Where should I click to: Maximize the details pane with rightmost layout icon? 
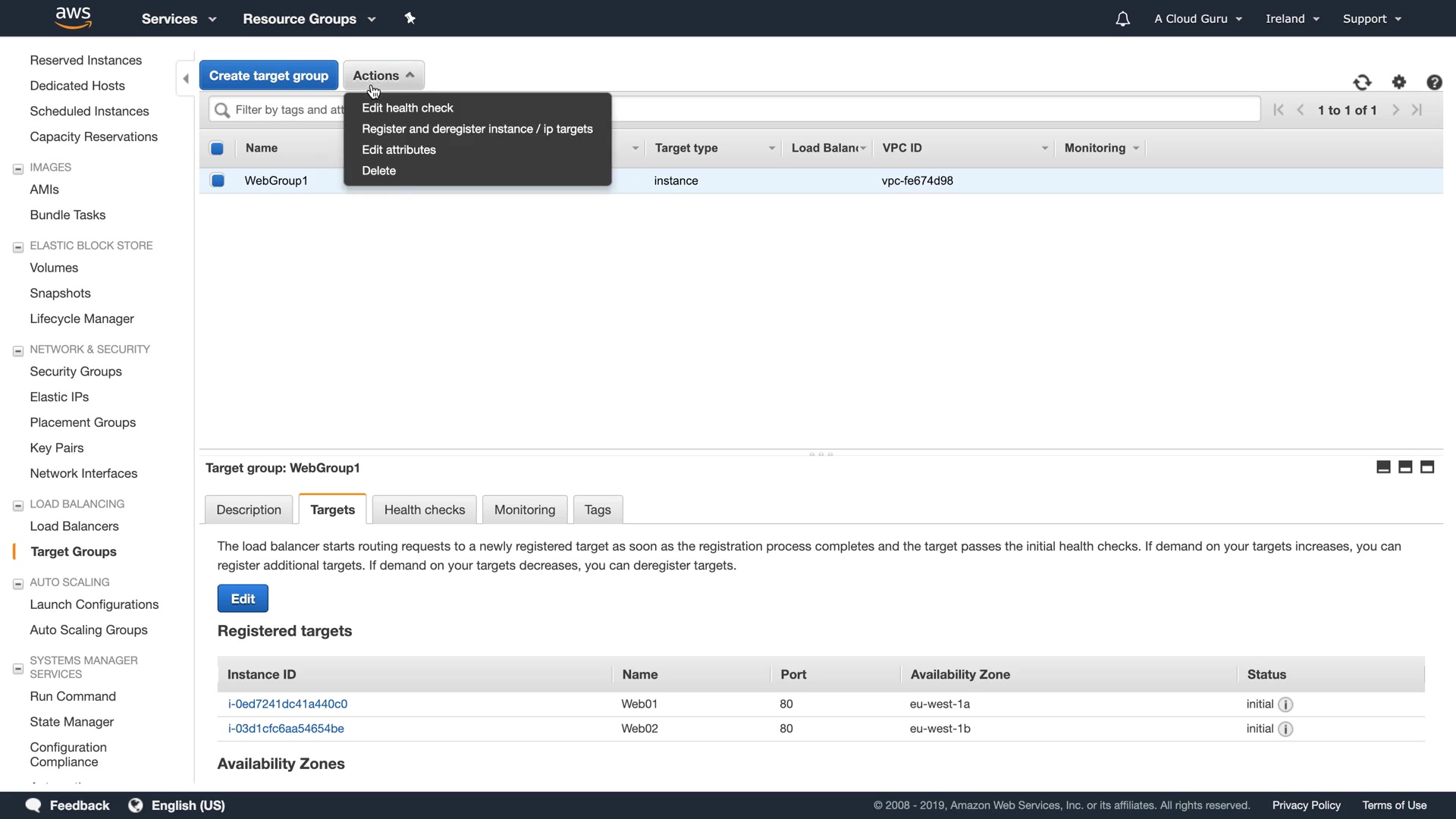(x=1427, y=467)
